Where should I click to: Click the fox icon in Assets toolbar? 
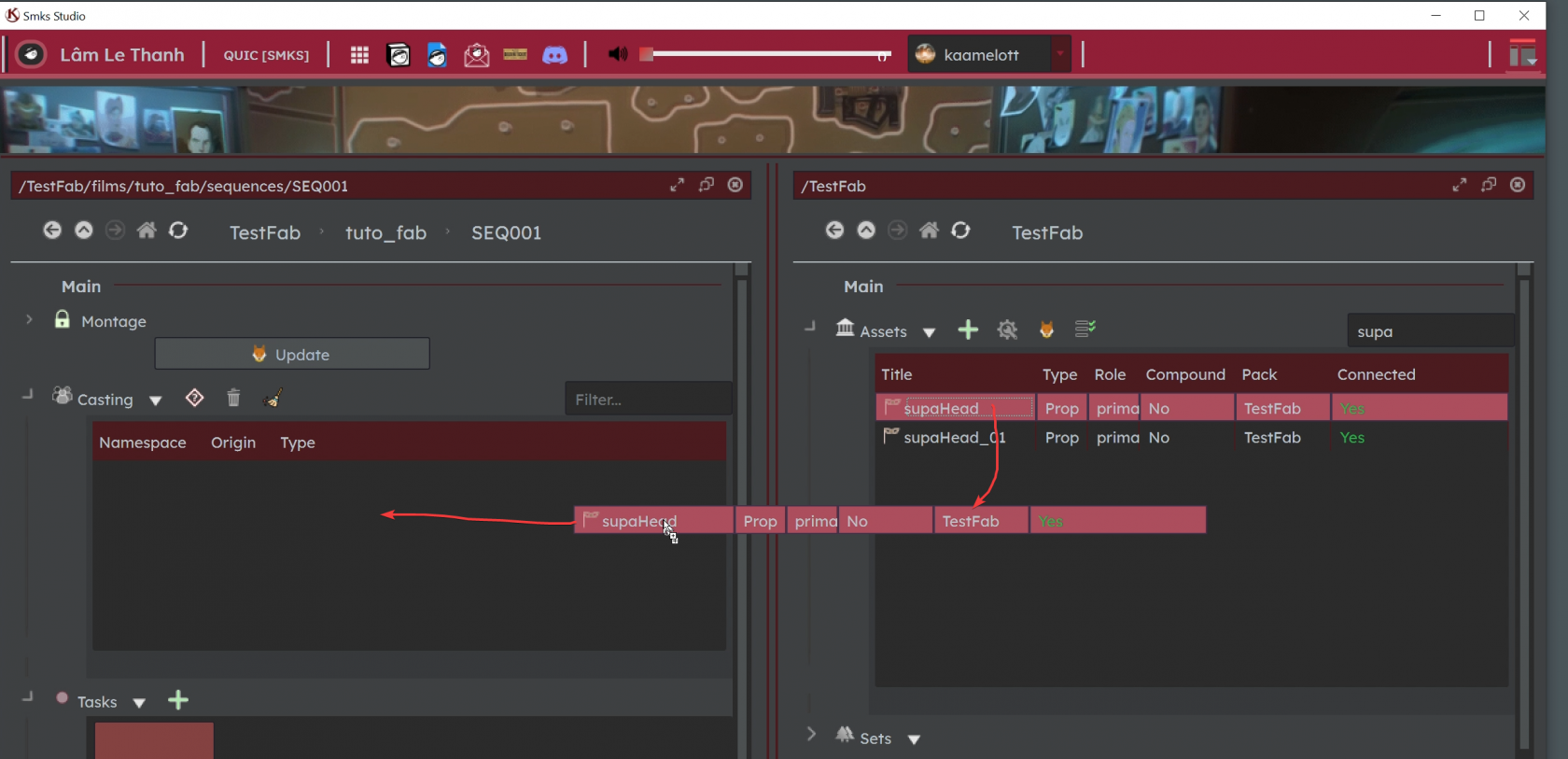coord(1046,330)
